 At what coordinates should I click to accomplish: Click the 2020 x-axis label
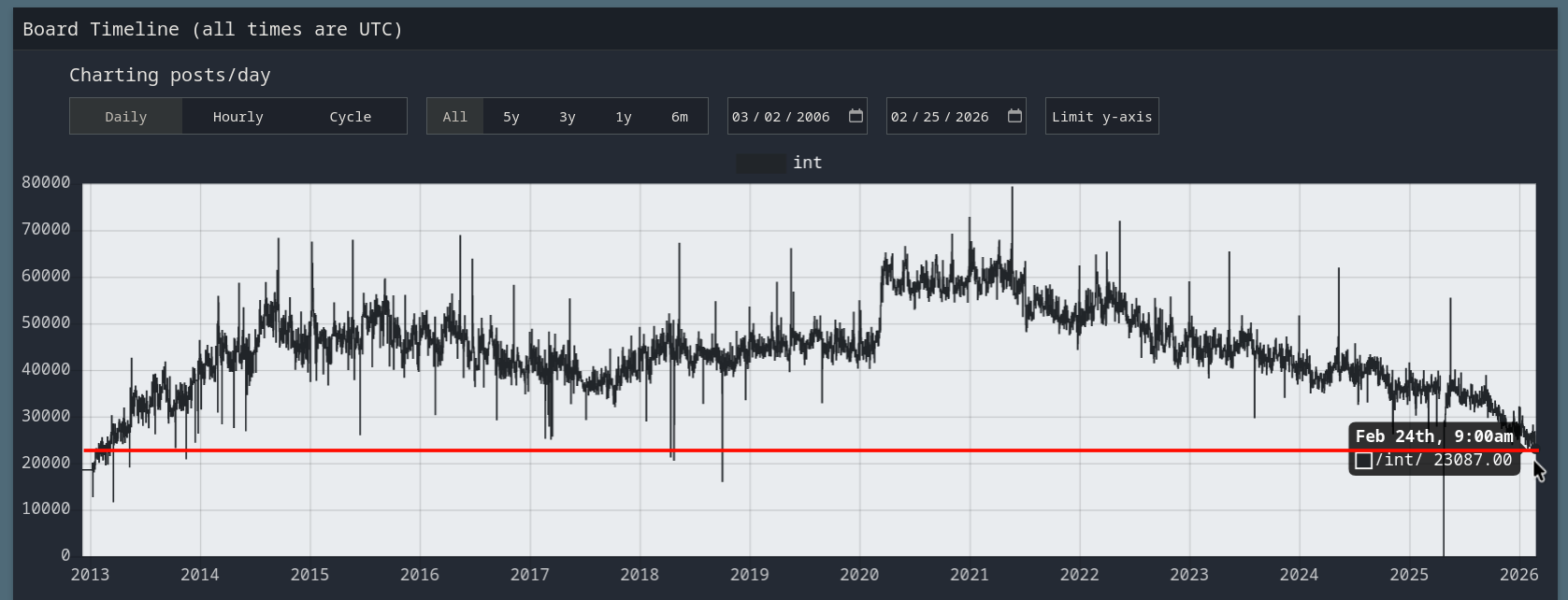point(859,575)
